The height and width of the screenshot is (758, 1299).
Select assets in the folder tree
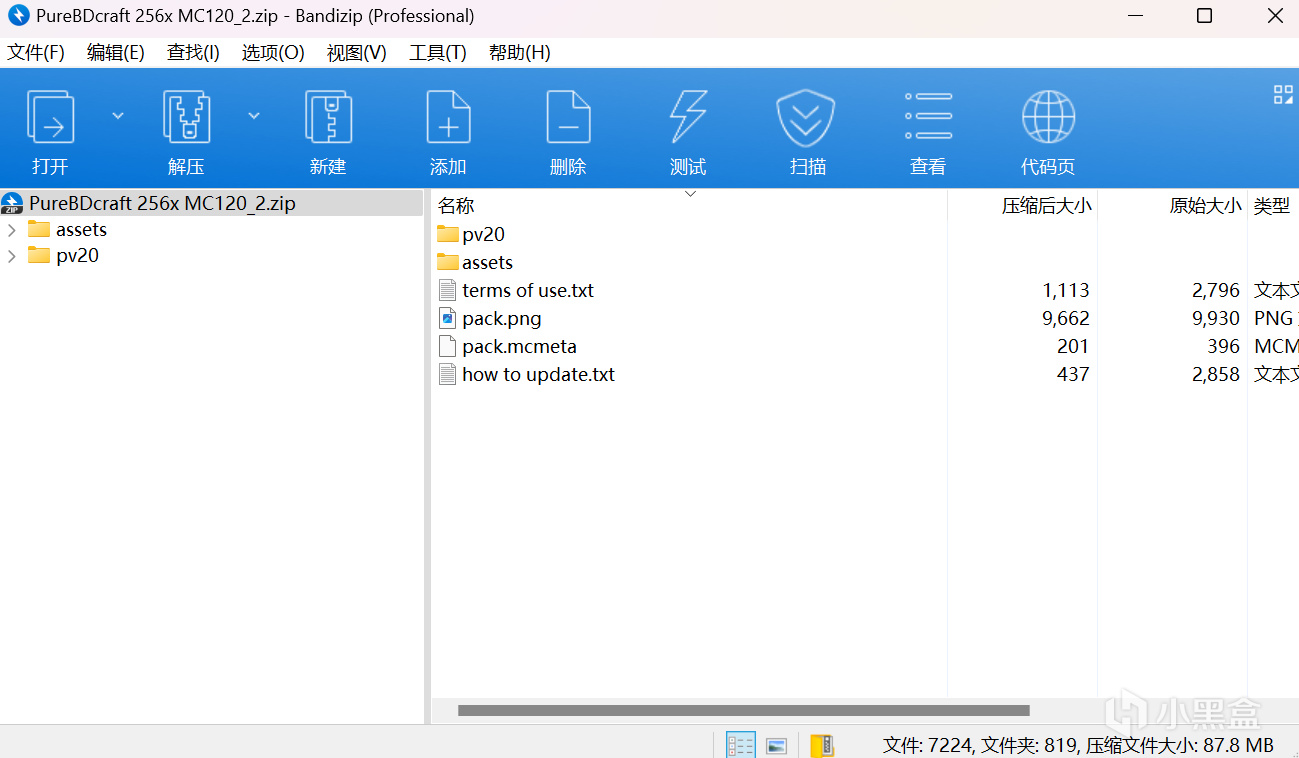81,230
